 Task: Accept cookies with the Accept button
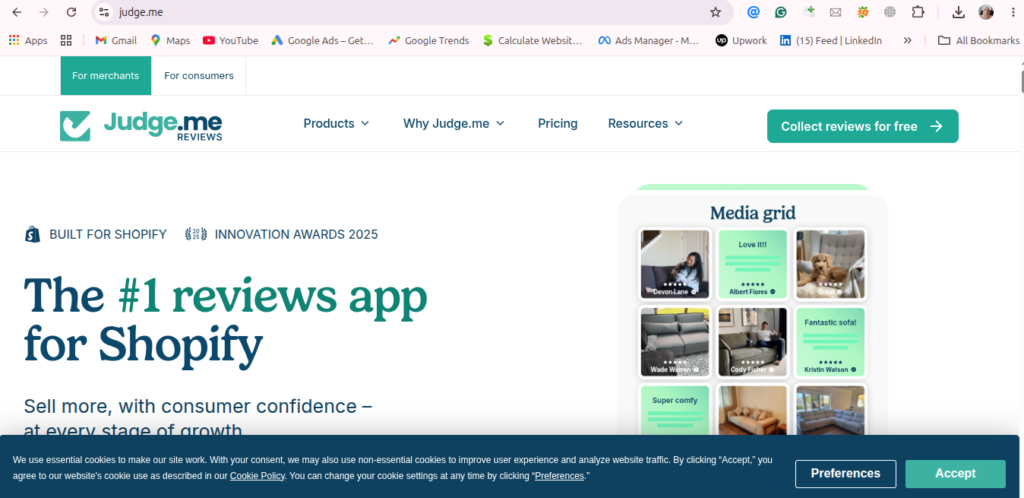(955, 474)
